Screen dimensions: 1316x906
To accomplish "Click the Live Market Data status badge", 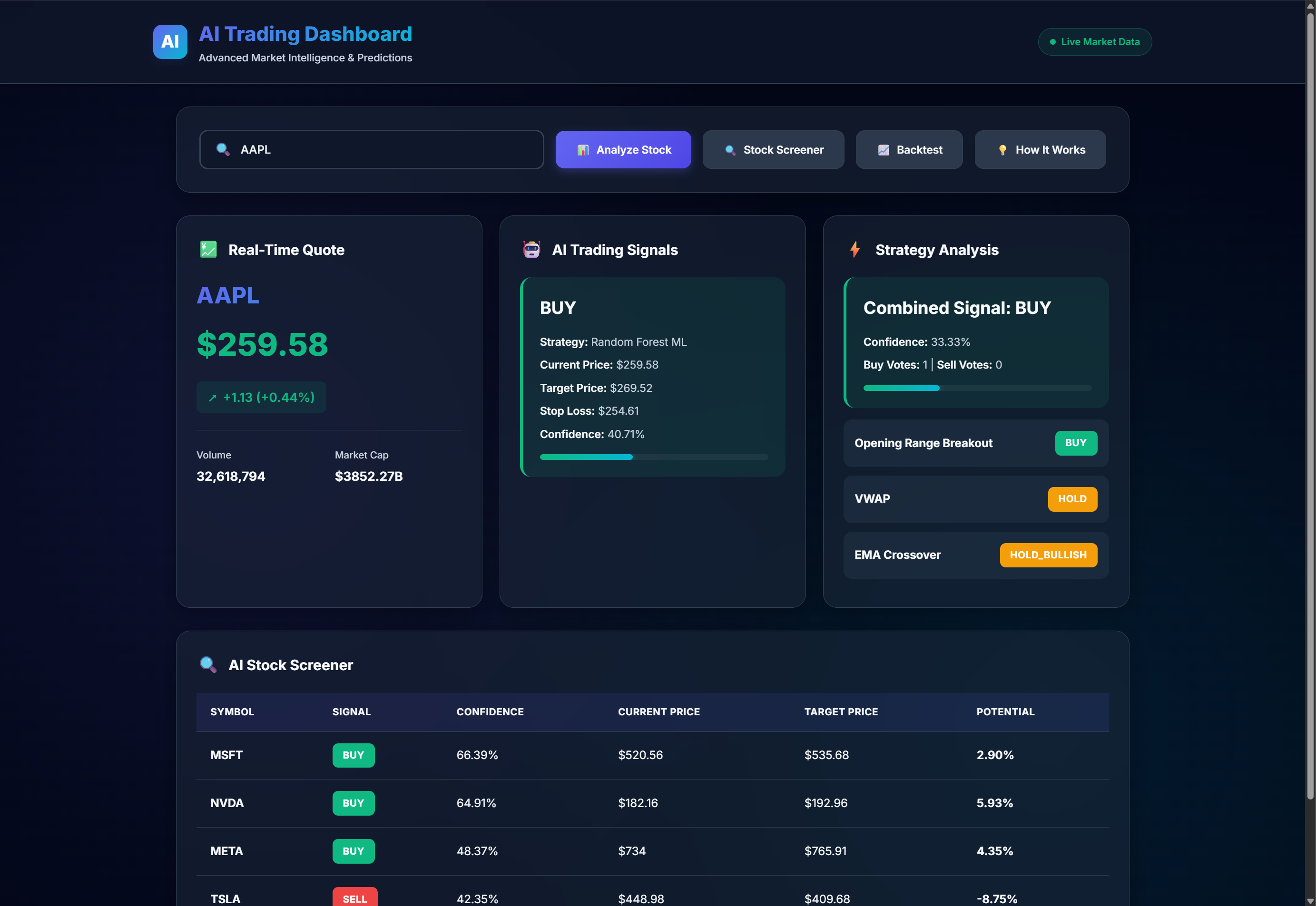I will tap(1095, 41).
